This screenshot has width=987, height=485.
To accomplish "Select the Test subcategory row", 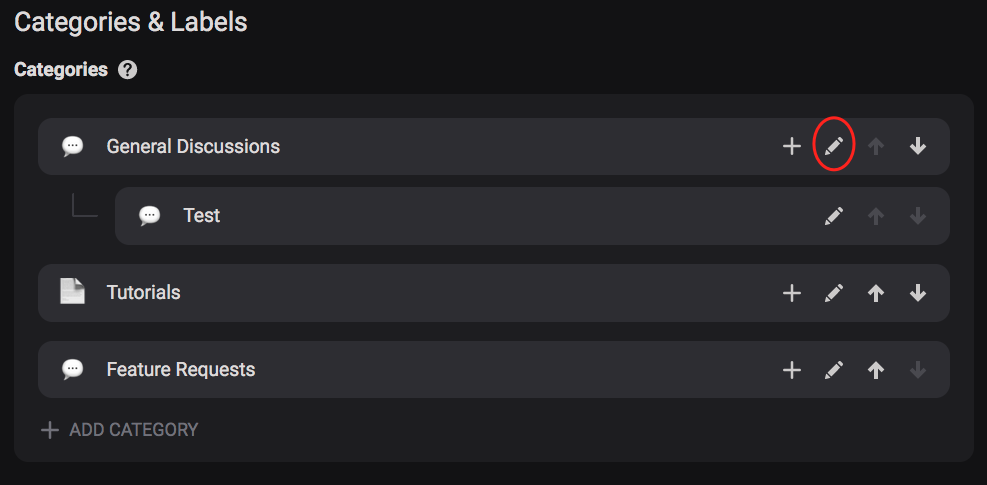I will point(532,216).
